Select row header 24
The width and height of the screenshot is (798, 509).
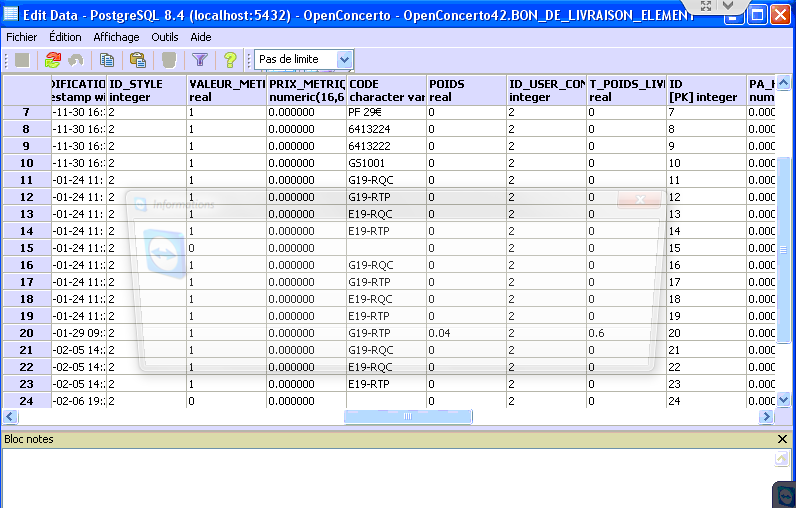pyautogui.click(x=26, y=401)
